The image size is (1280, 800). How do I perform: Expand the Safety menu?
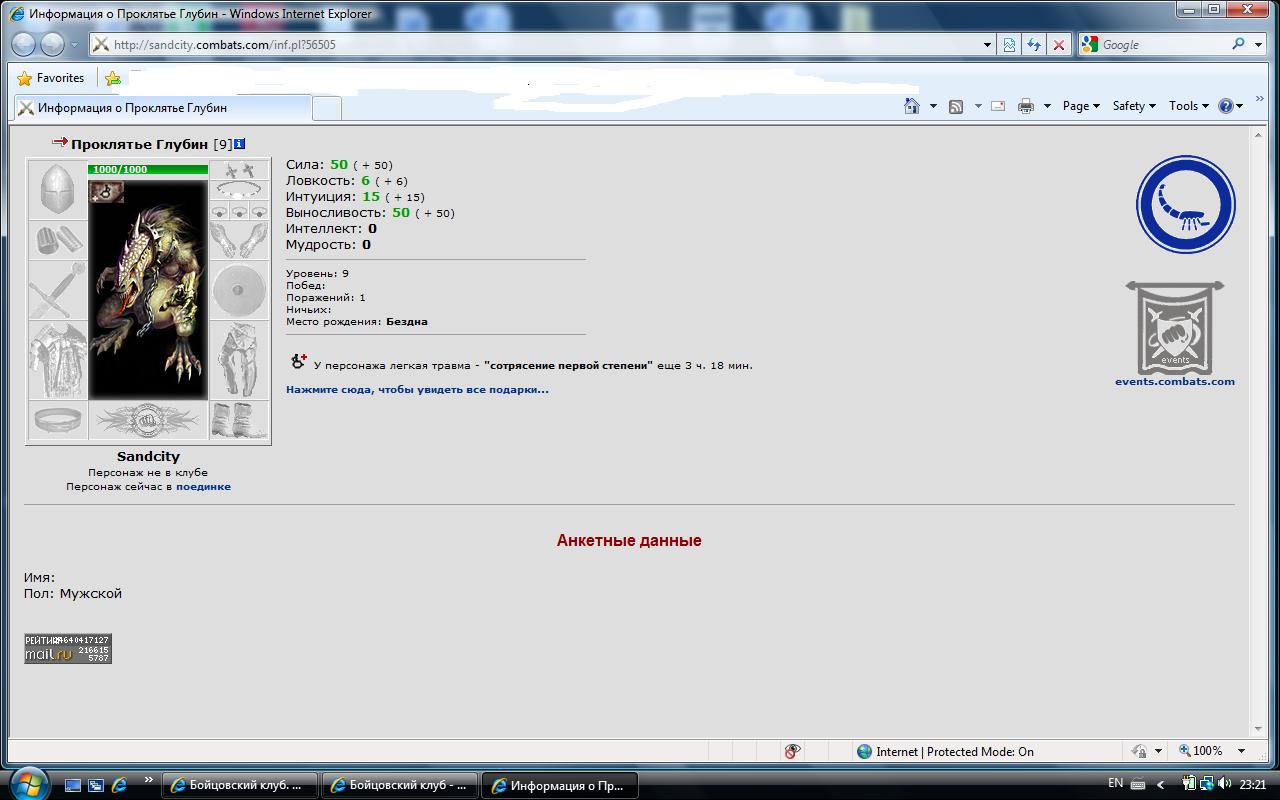[1134, 106]
